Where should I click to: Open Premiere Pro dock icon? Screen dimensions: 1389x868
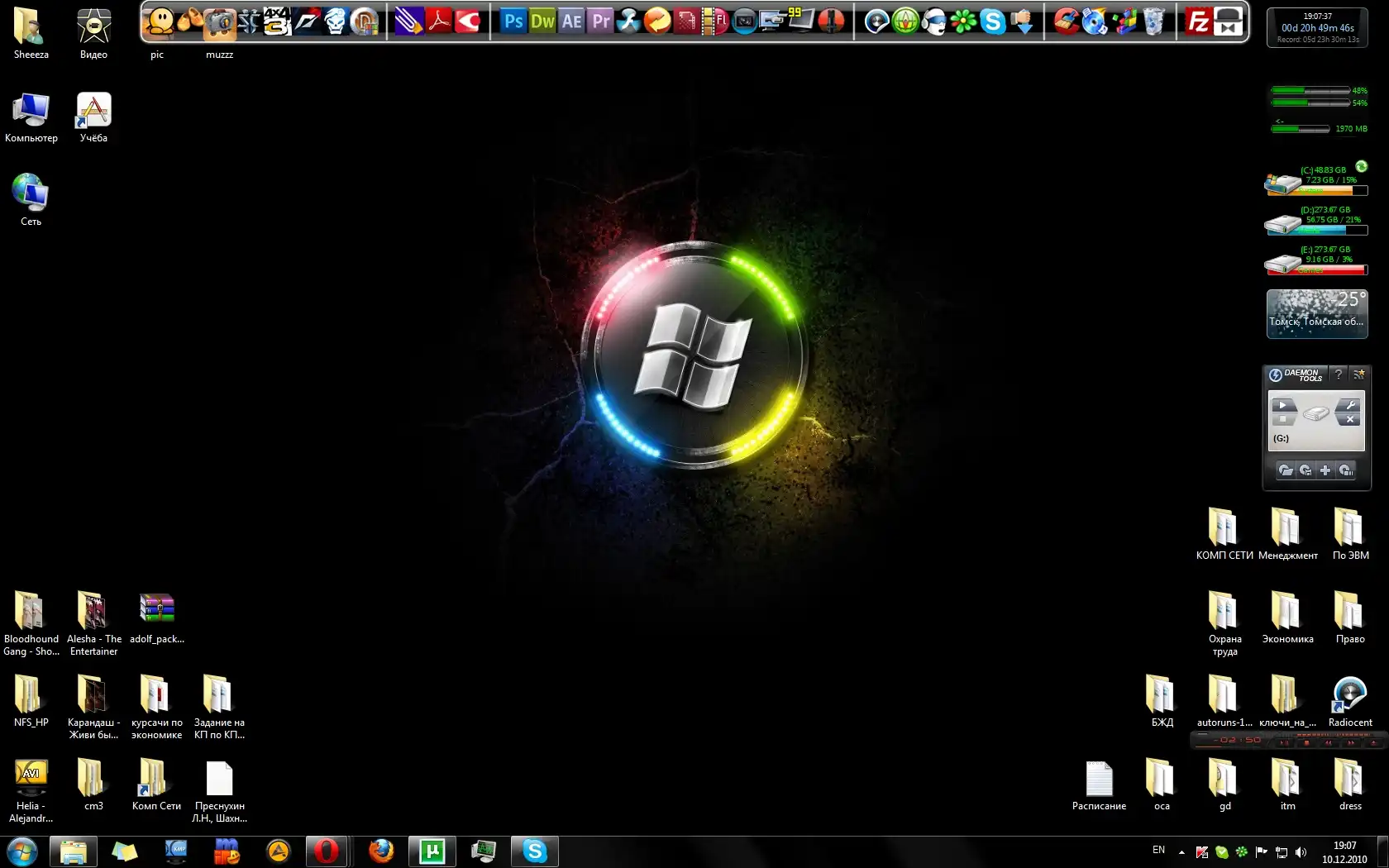pos(601,21)
